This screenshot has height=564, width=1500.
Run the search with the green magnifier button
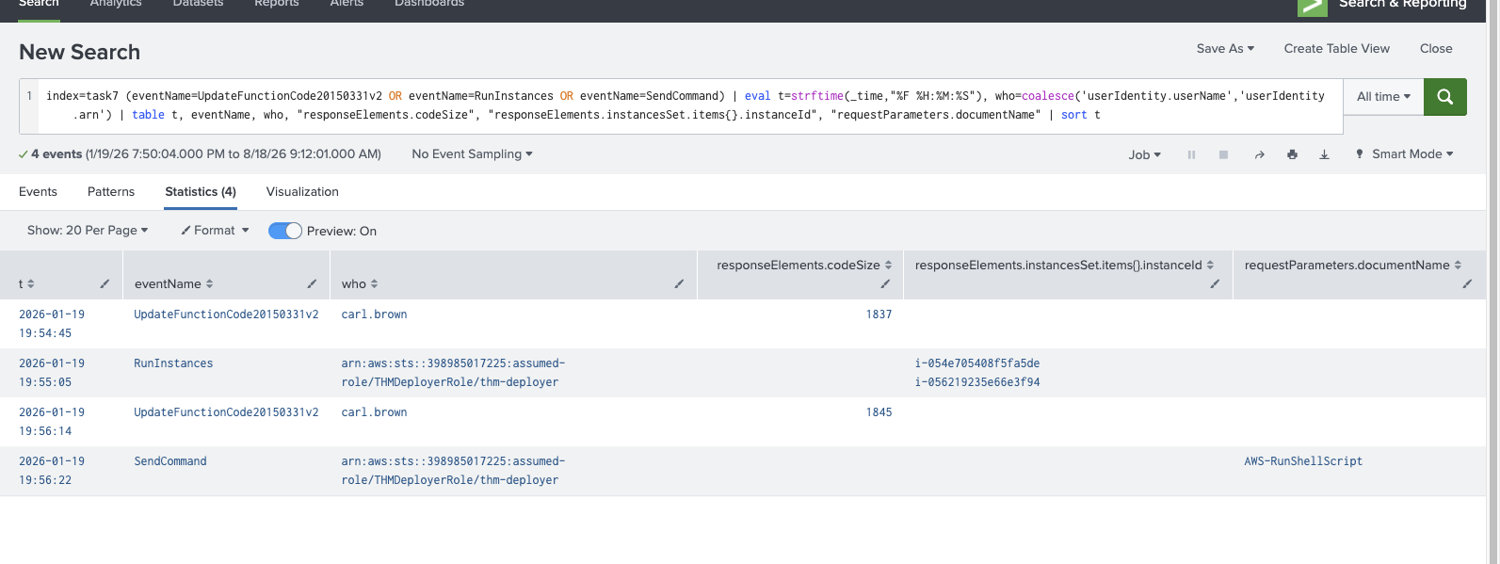click(x=1445, y=97)
